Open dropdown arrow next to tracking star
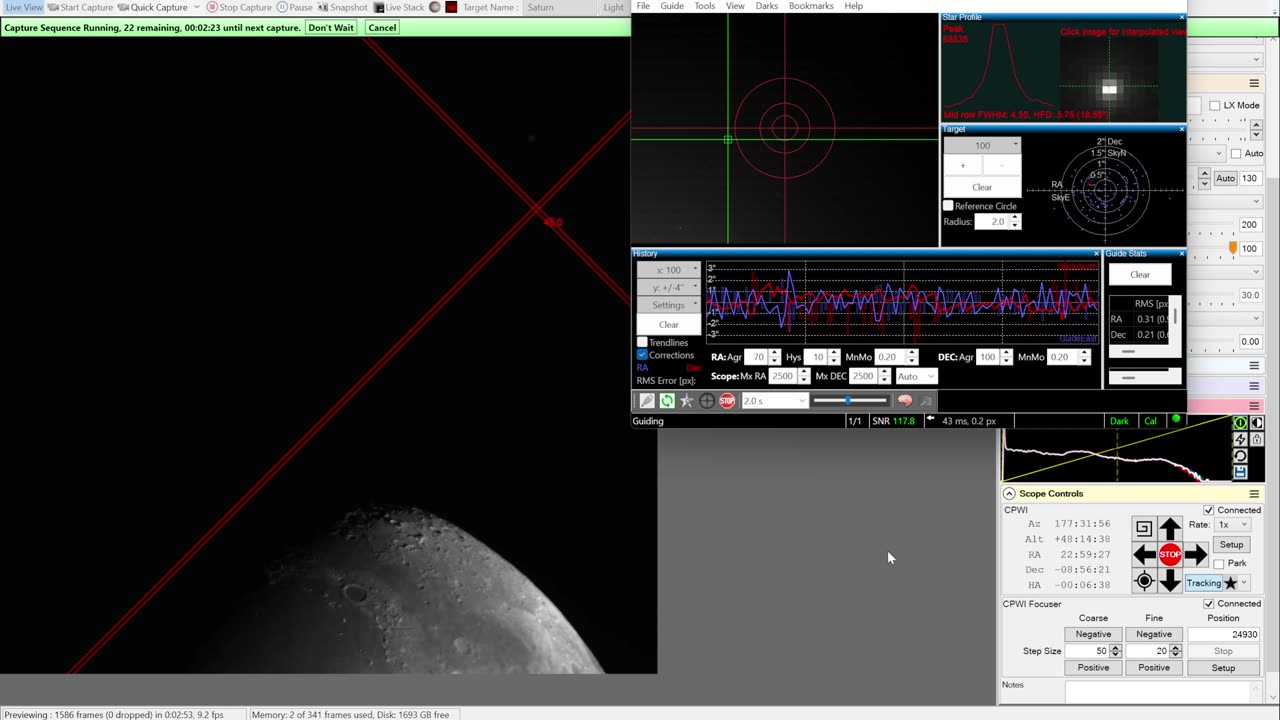1280x720 pixels. coord(1245,583)
